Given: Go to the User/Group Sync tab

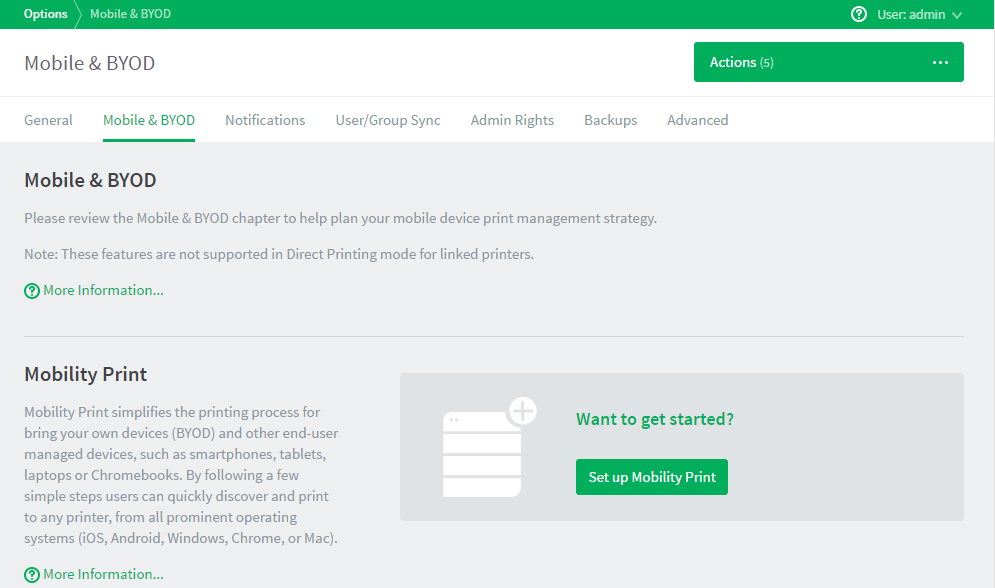Looking at the screenshot, I should click(388, 120).
